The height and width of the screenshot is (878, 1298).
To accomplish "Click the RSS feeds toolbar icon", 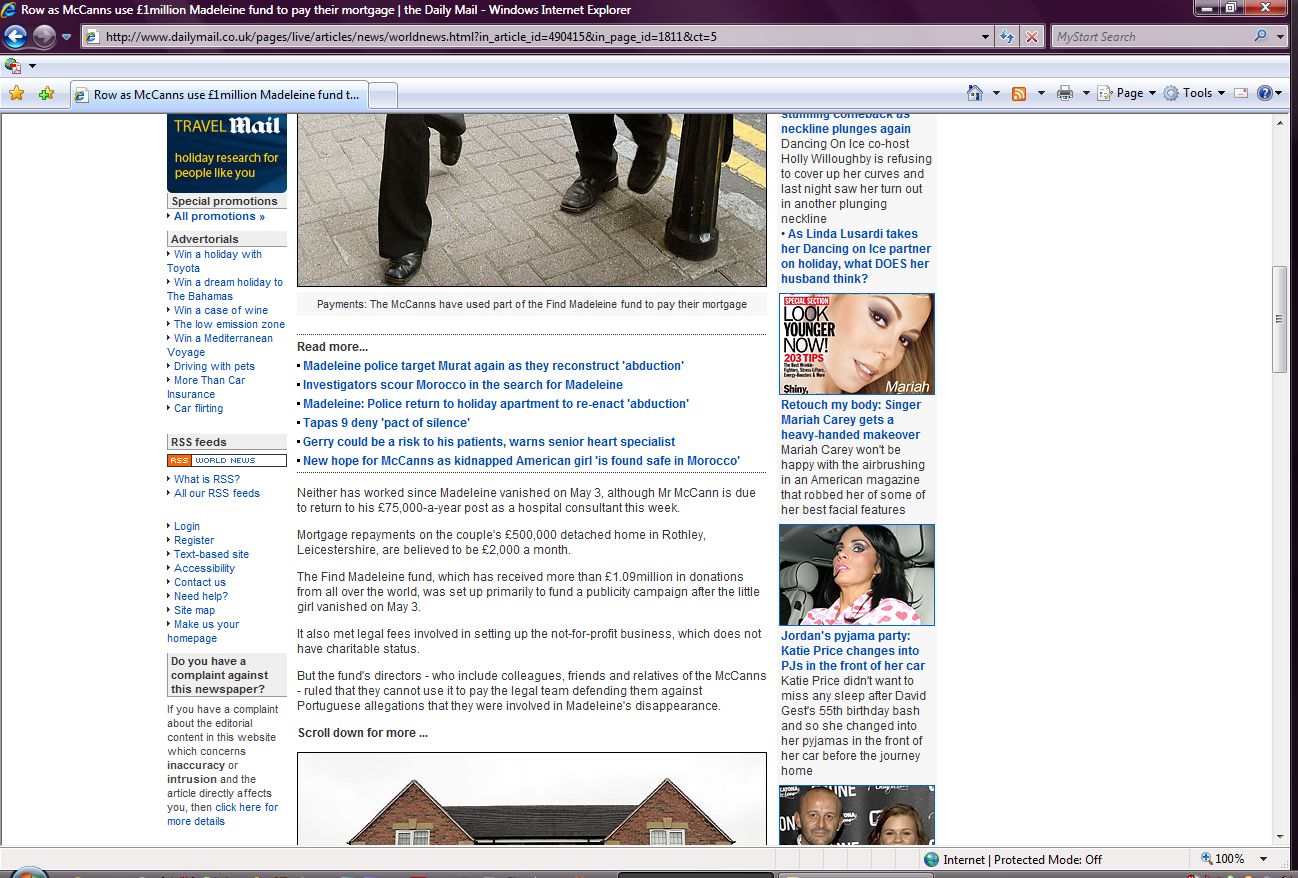I will point(1019,93).
